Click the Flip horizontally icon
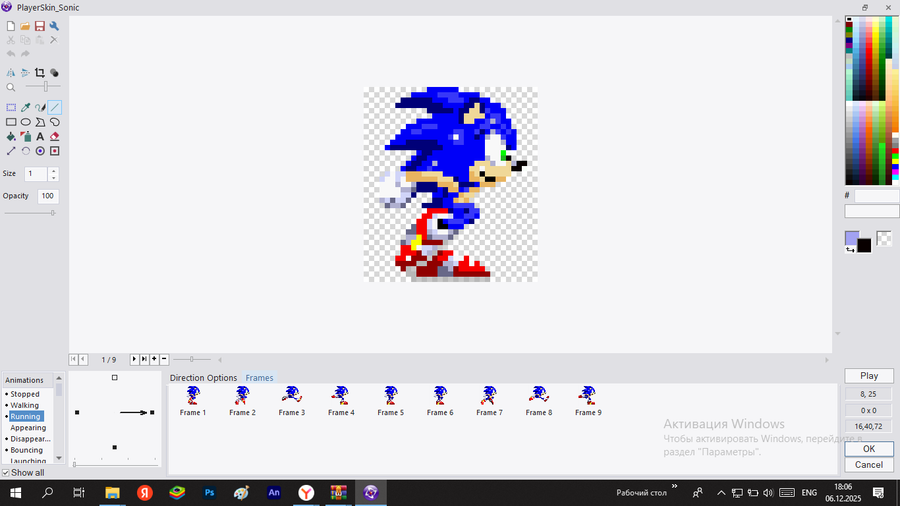900x506 pixels. [11, 73]
